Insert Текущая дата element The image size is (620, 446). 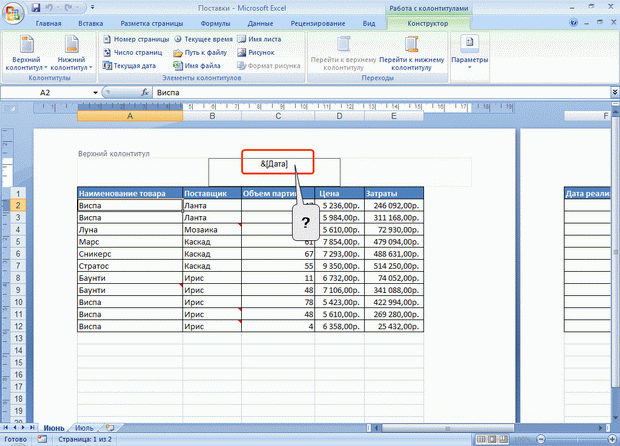coord(129,66)
